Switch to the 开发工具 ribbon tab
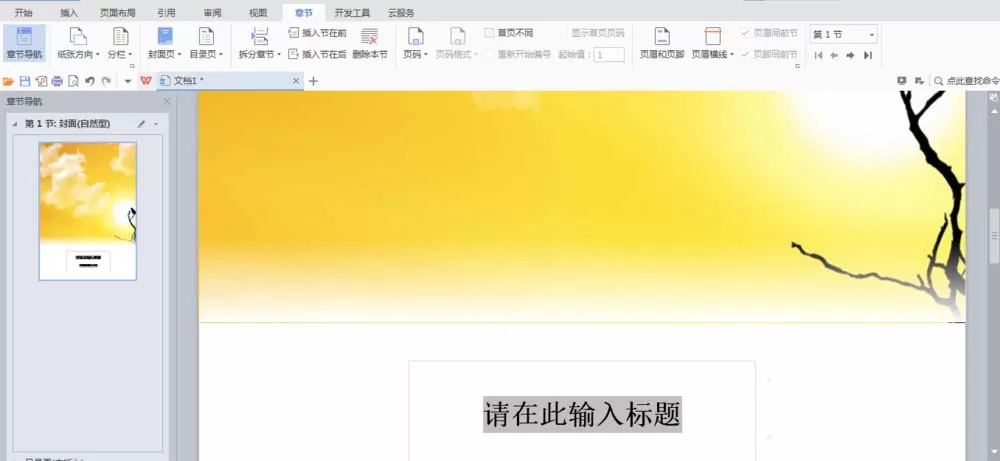Viewport: 1000px width, 461px height. tap(352, 13)
